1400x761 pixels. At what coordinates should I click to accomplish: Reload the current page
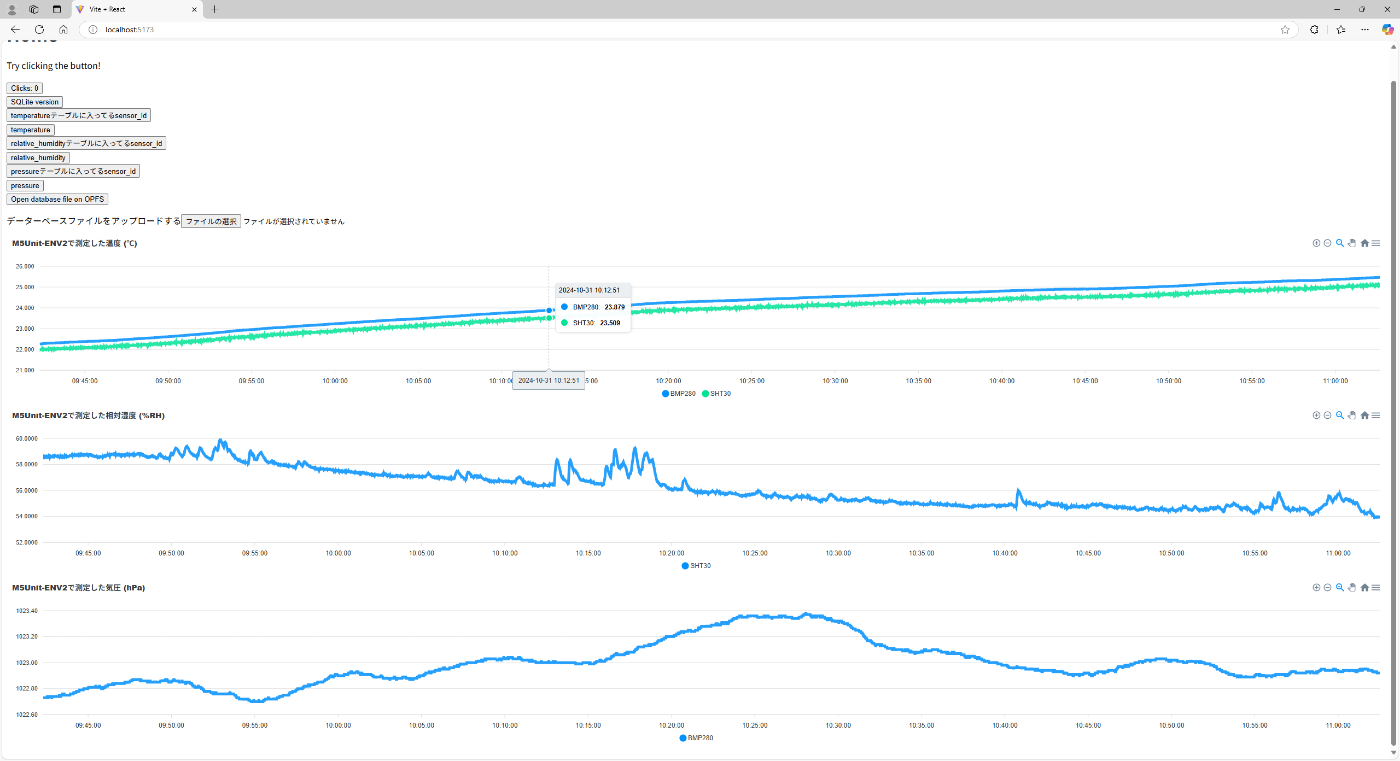[39, 29]
